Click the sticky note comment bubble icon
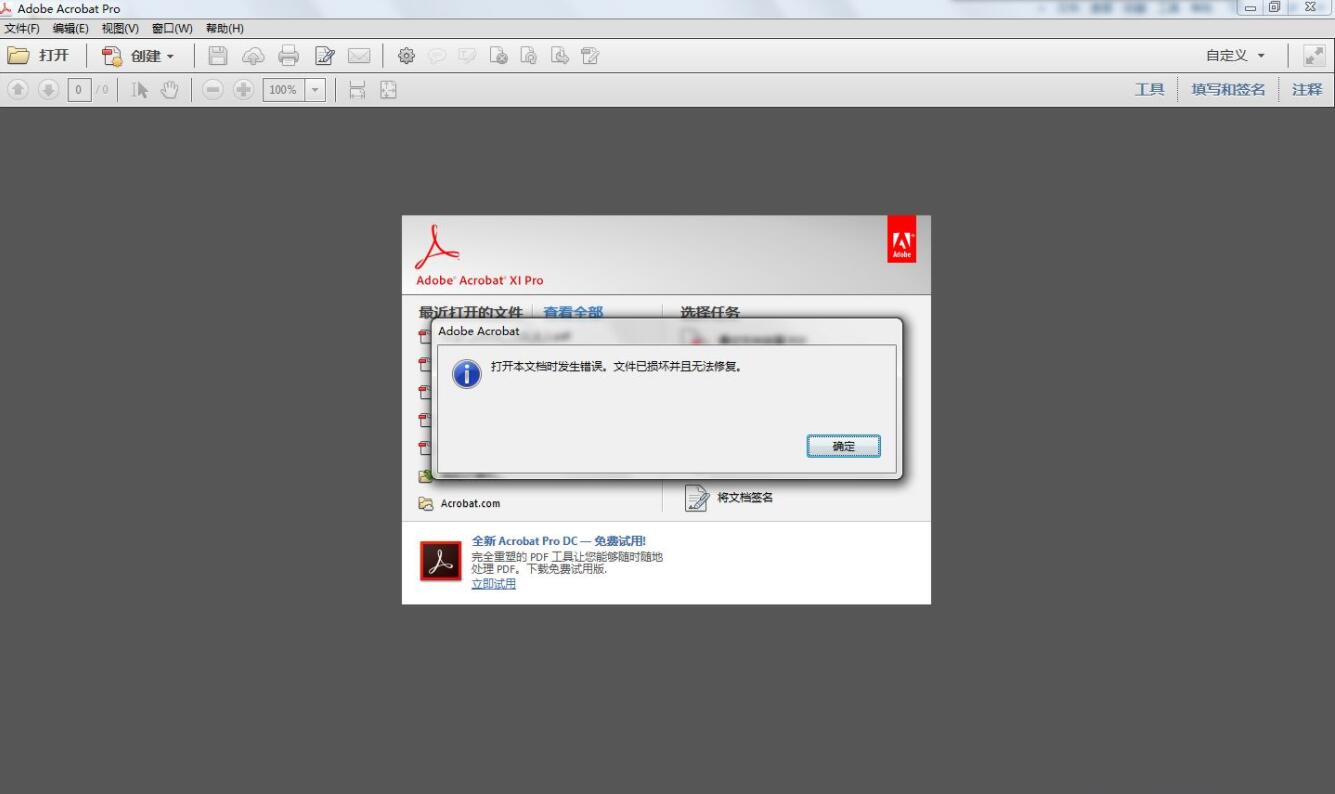The height and width of the screenshot is (794, 1335). coord(437,56)
